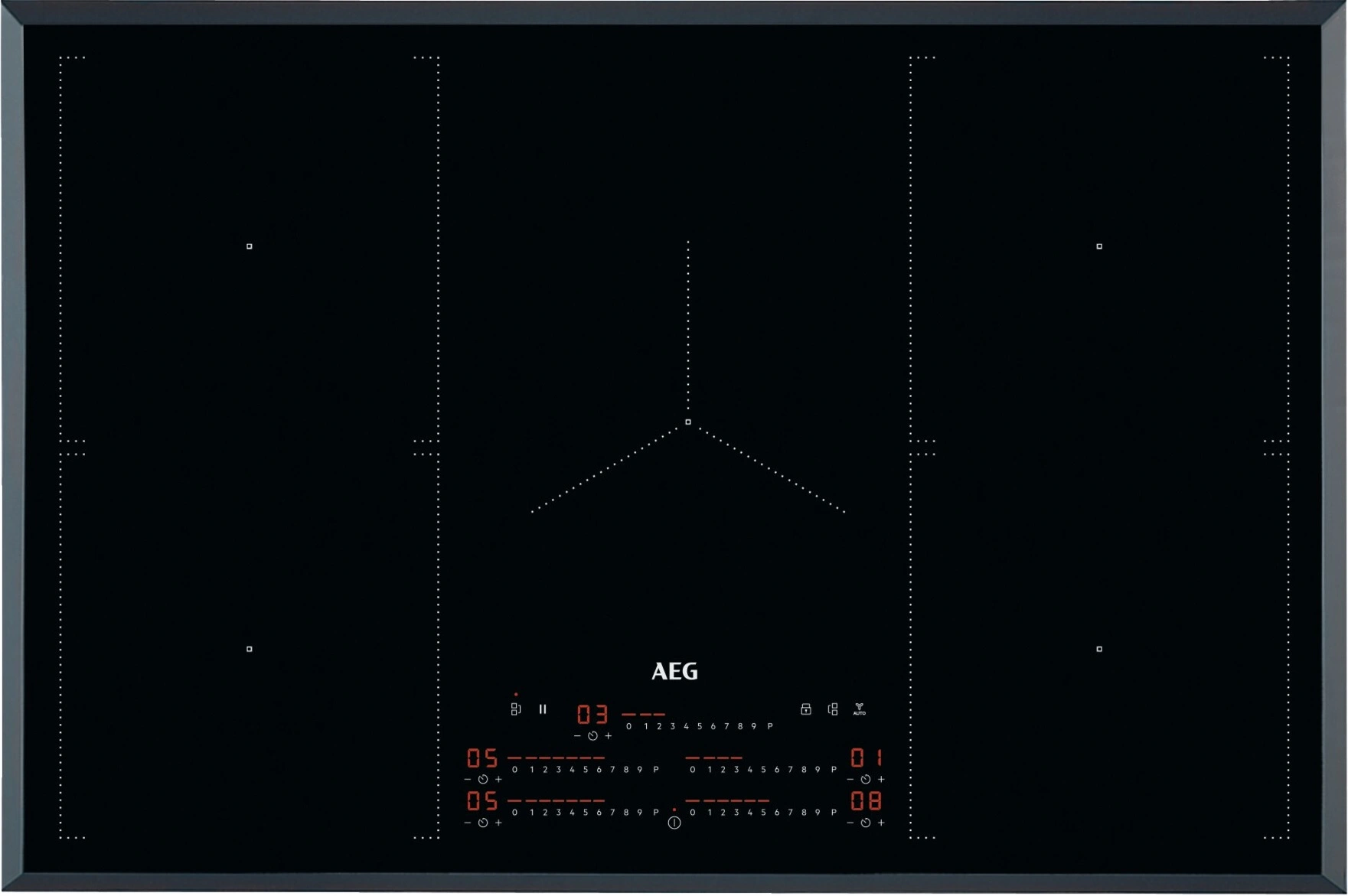The height and width of the screenshot is (896, 1348).
Task: Tap the timer clock under the 08 display
Action: point(866,823)
